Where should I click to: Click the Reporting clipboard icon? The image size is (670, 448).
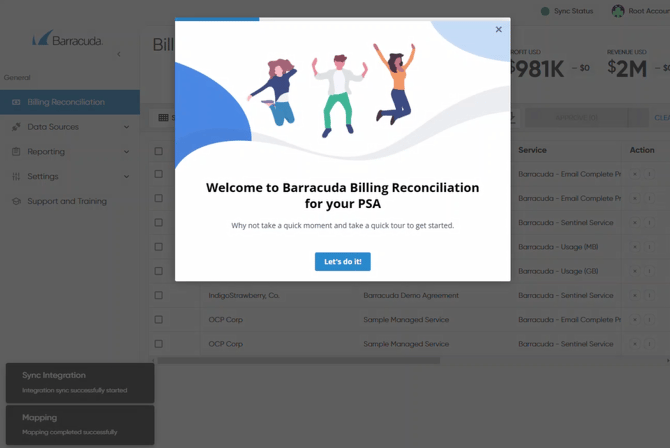(16, 152)
